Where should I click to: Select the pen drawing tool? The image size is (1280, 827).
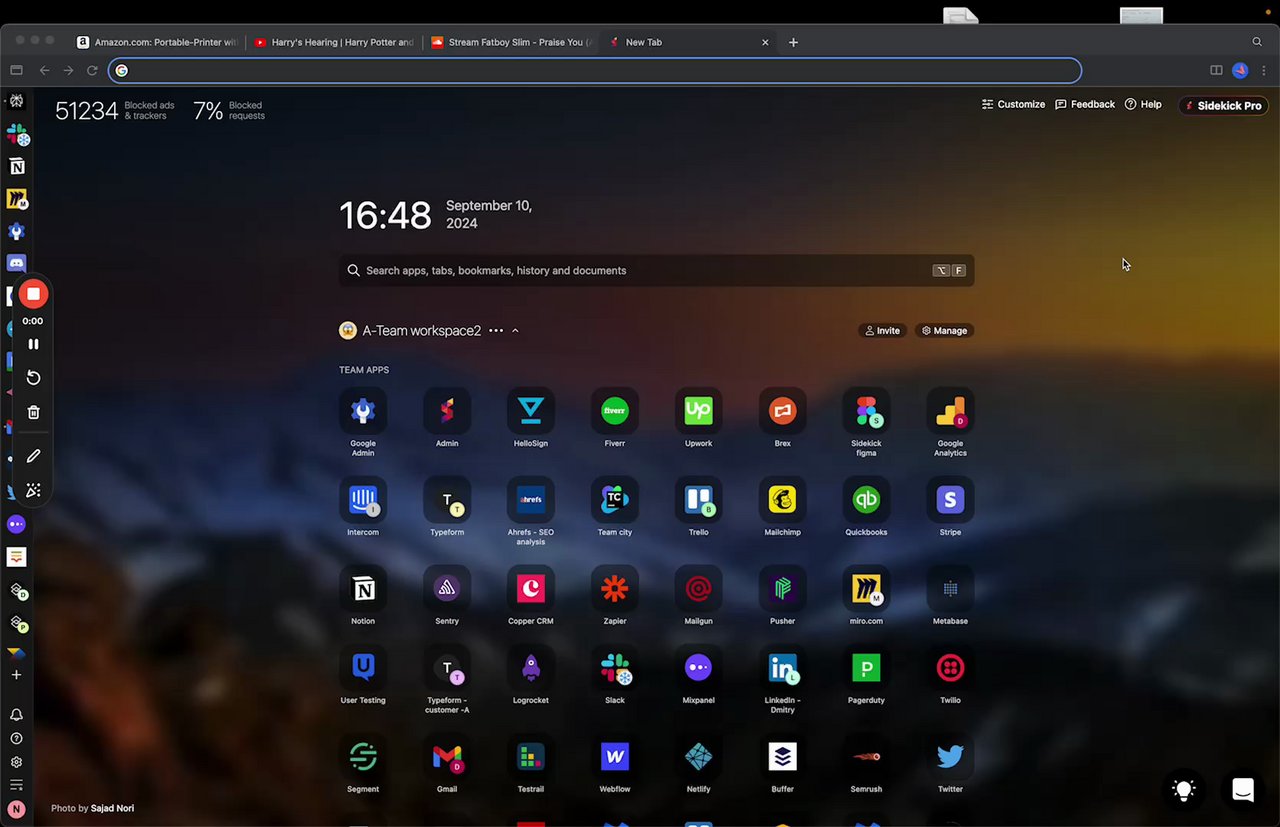tap(33, 456)
